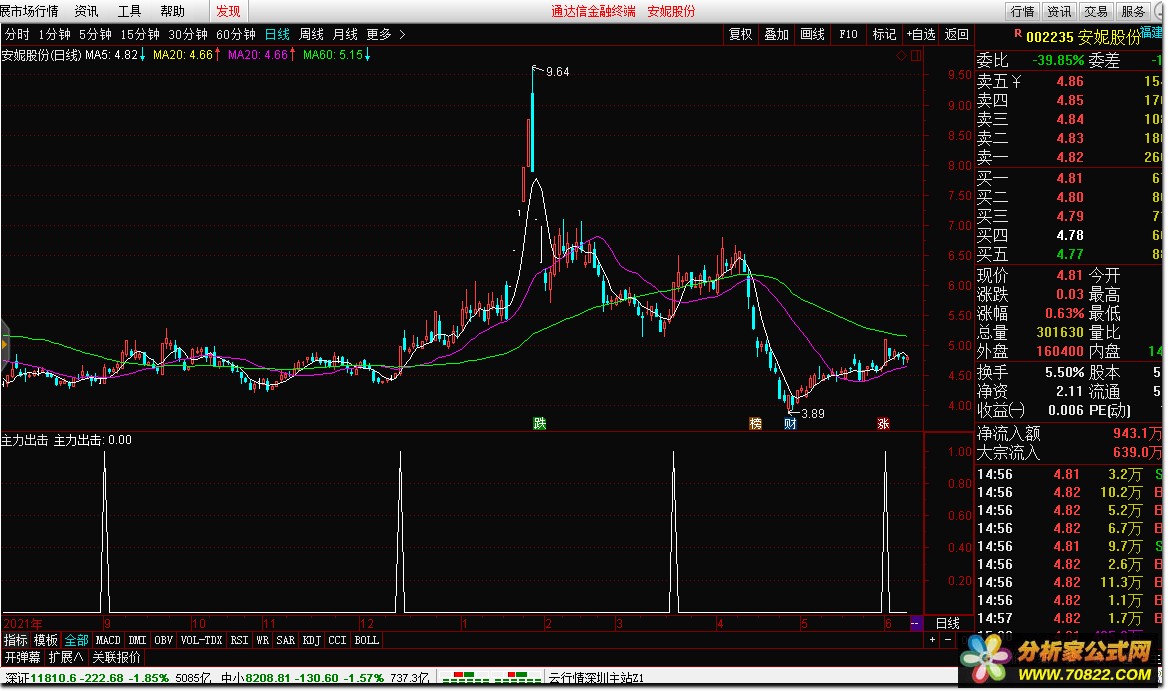Click the plus zoom-in icon on the timeline

point(932,640)
